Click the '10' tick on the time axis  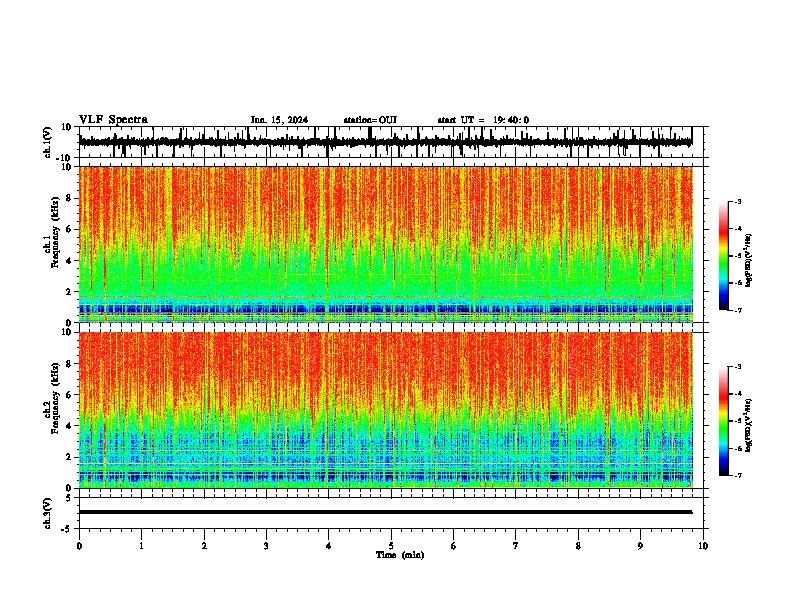pyautogui.click(x=703, y=546)
